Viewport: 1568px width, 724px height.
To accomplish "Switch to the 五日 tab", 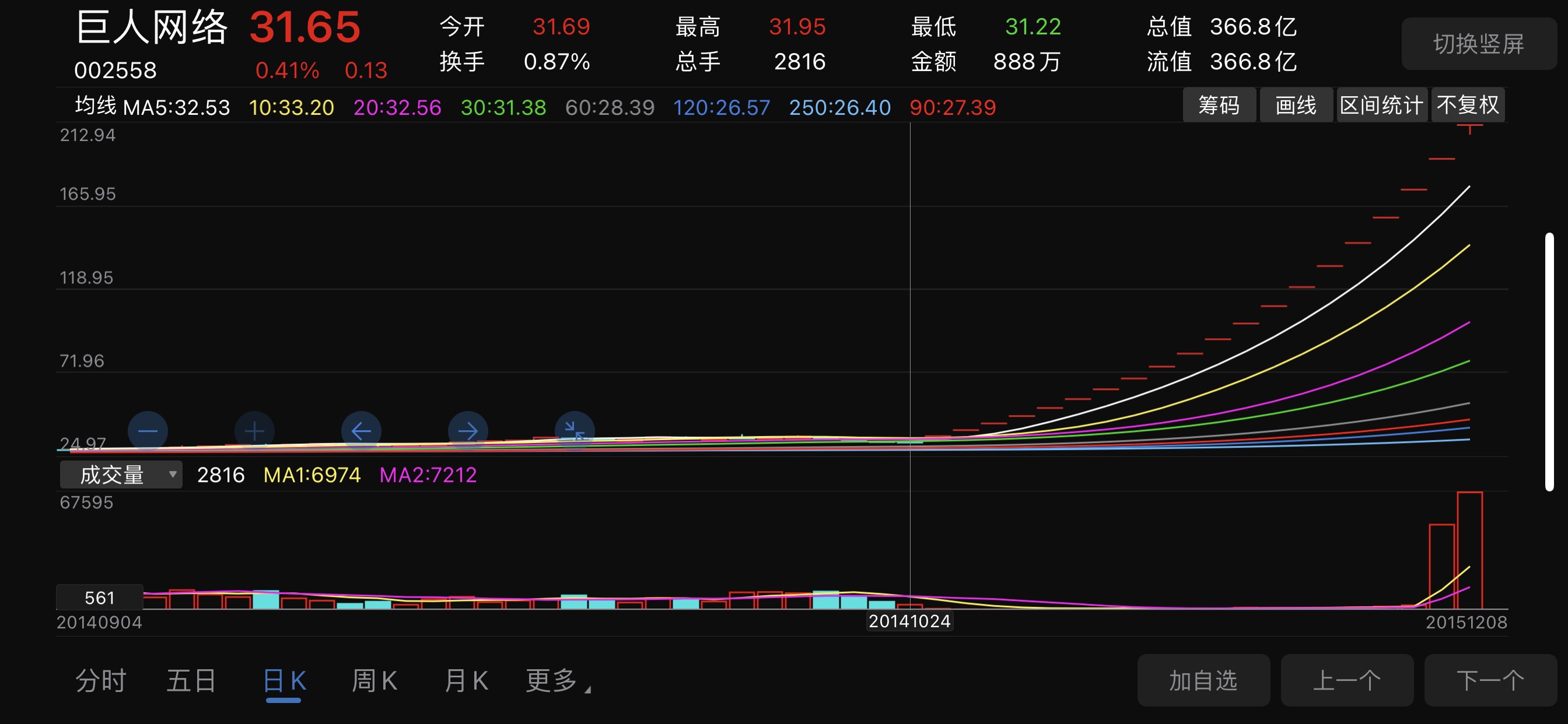I will [x=192, y=681].
